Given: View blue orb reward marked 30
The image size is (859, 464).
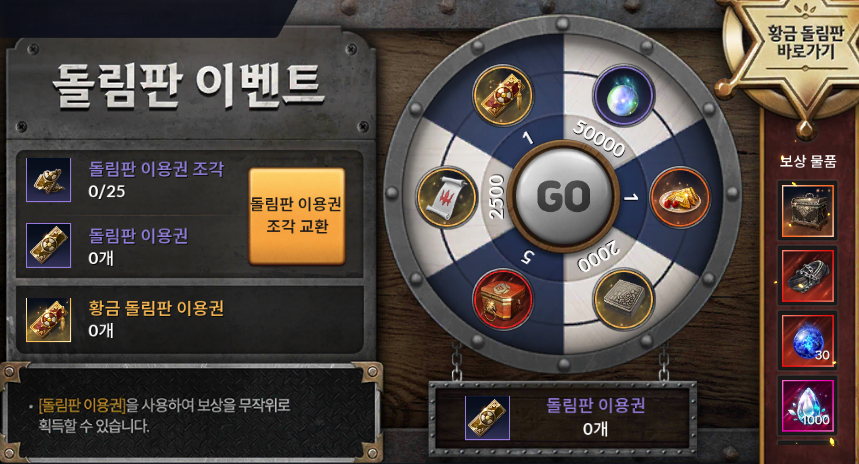Looking at the screenshot, I should point(808,341).
